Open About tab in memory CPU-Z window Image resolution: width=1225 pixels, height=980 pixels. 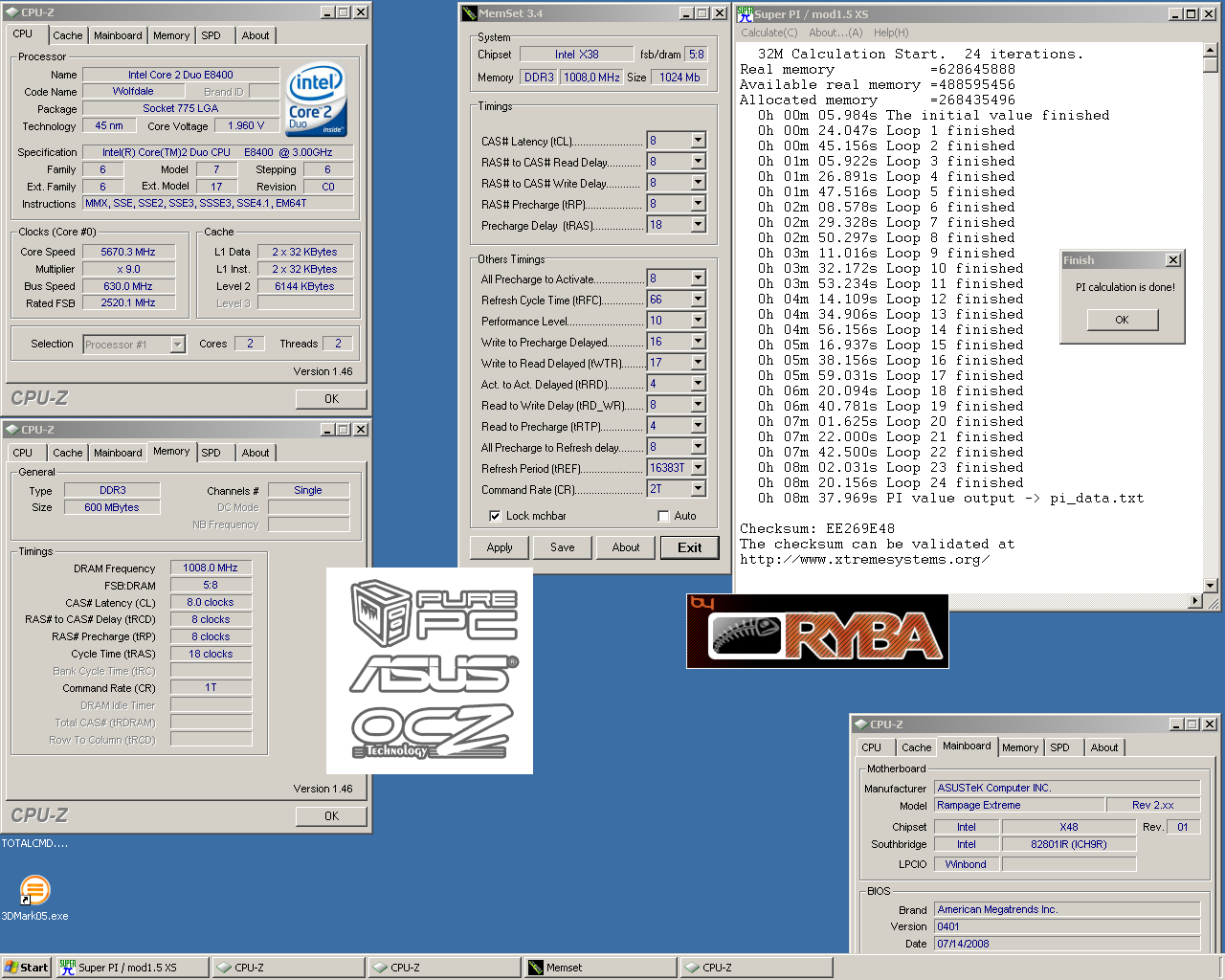click(x=256, y=453)
